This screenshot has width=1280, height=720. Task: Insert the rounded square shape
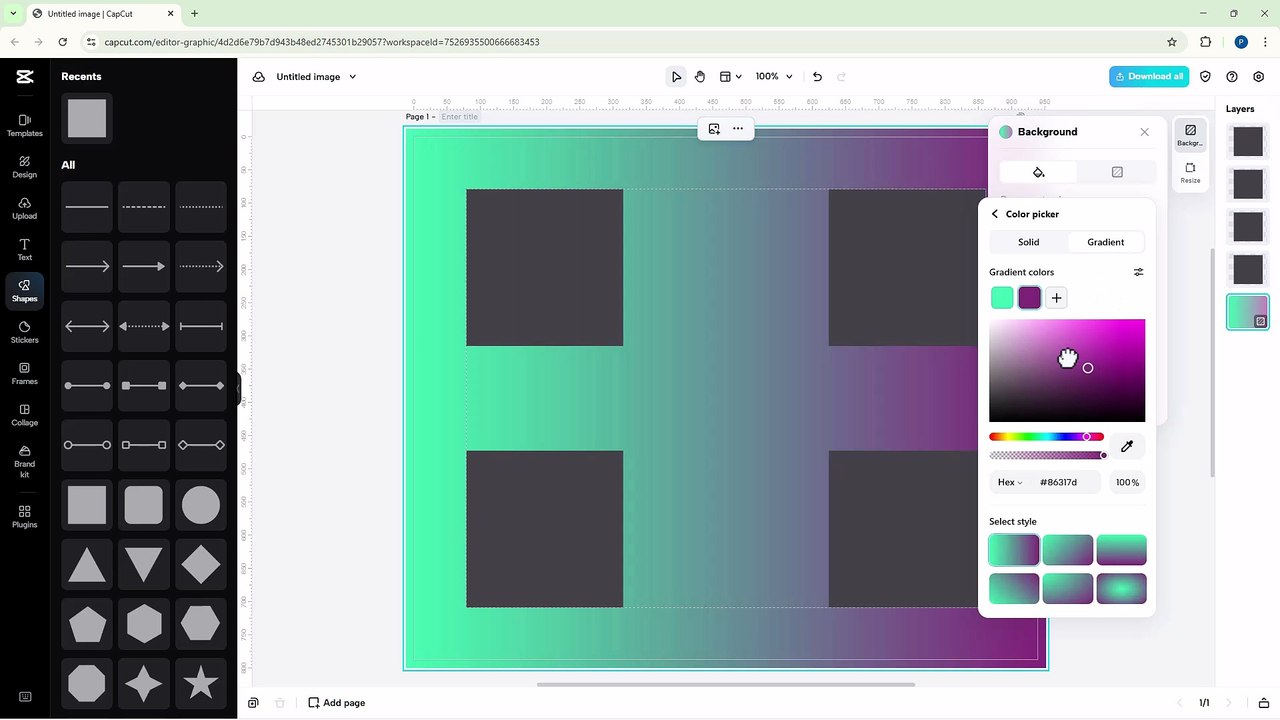pos(144,505)
